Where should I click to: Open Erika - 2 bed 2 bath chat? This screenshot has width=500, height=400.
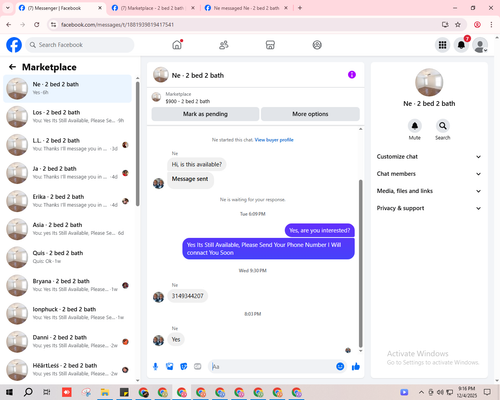pos(68,201)
